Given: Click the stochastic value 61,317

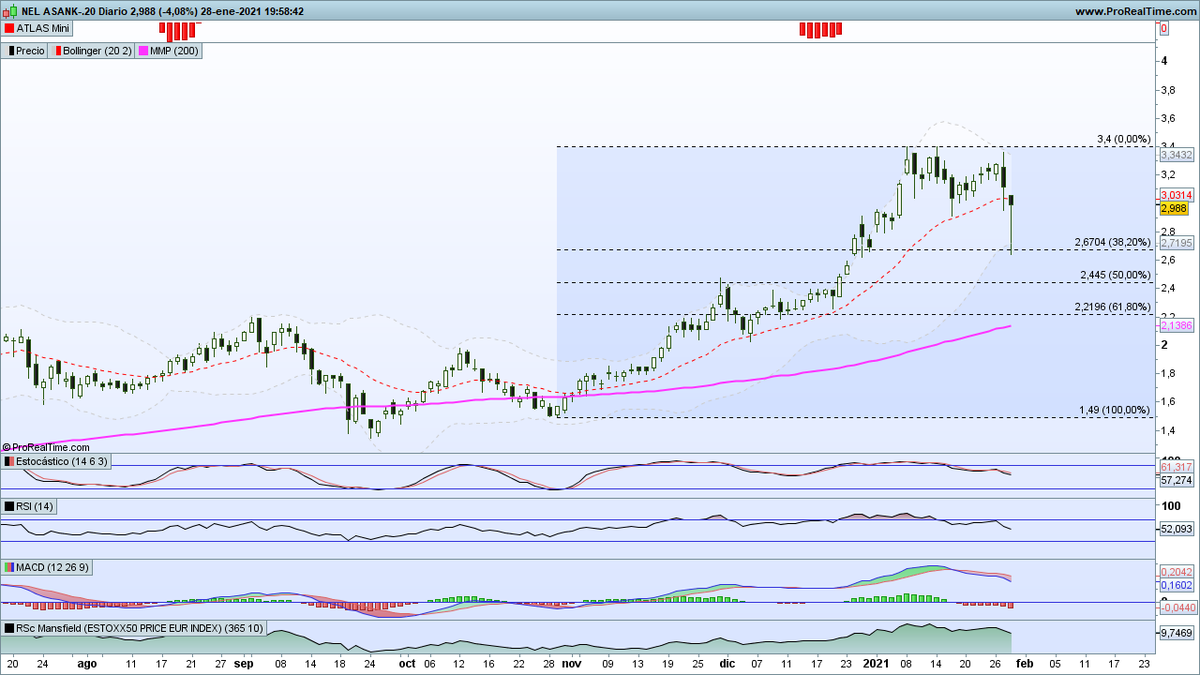Looking at the screenshot, I should tap(1177, 468).
